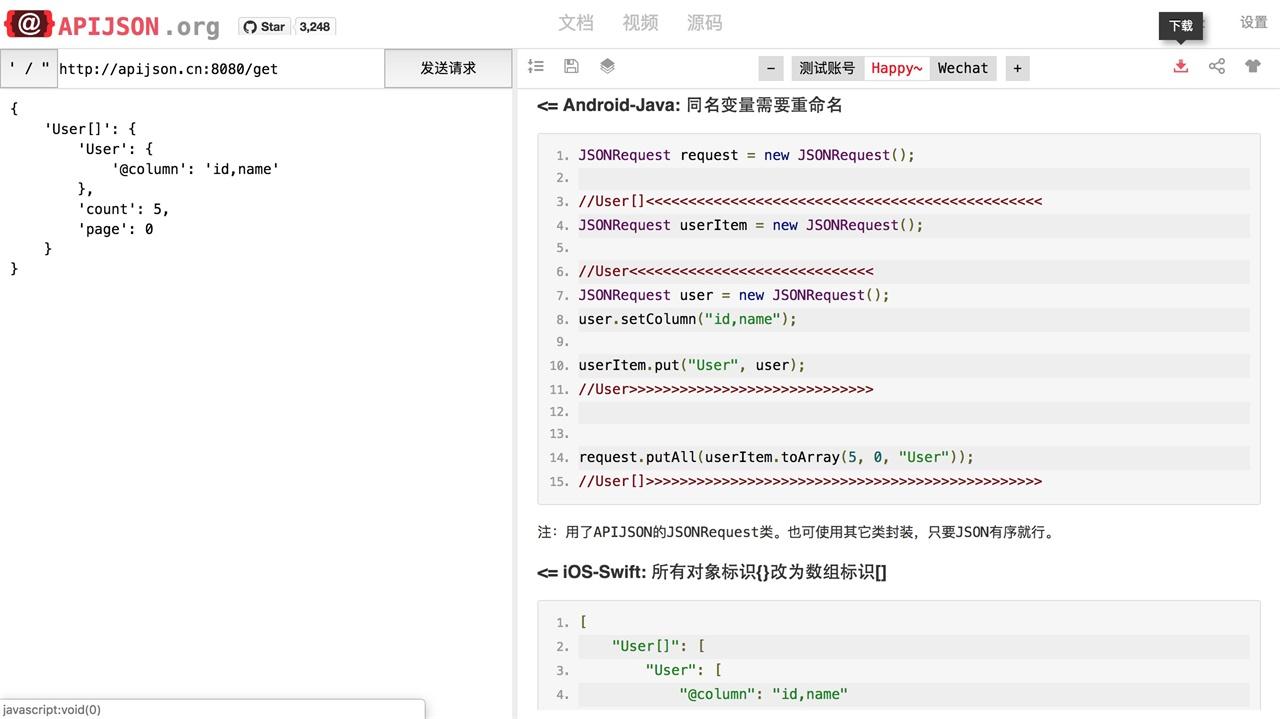
Task: Open the red download icon above the results
Action: 1181,66
